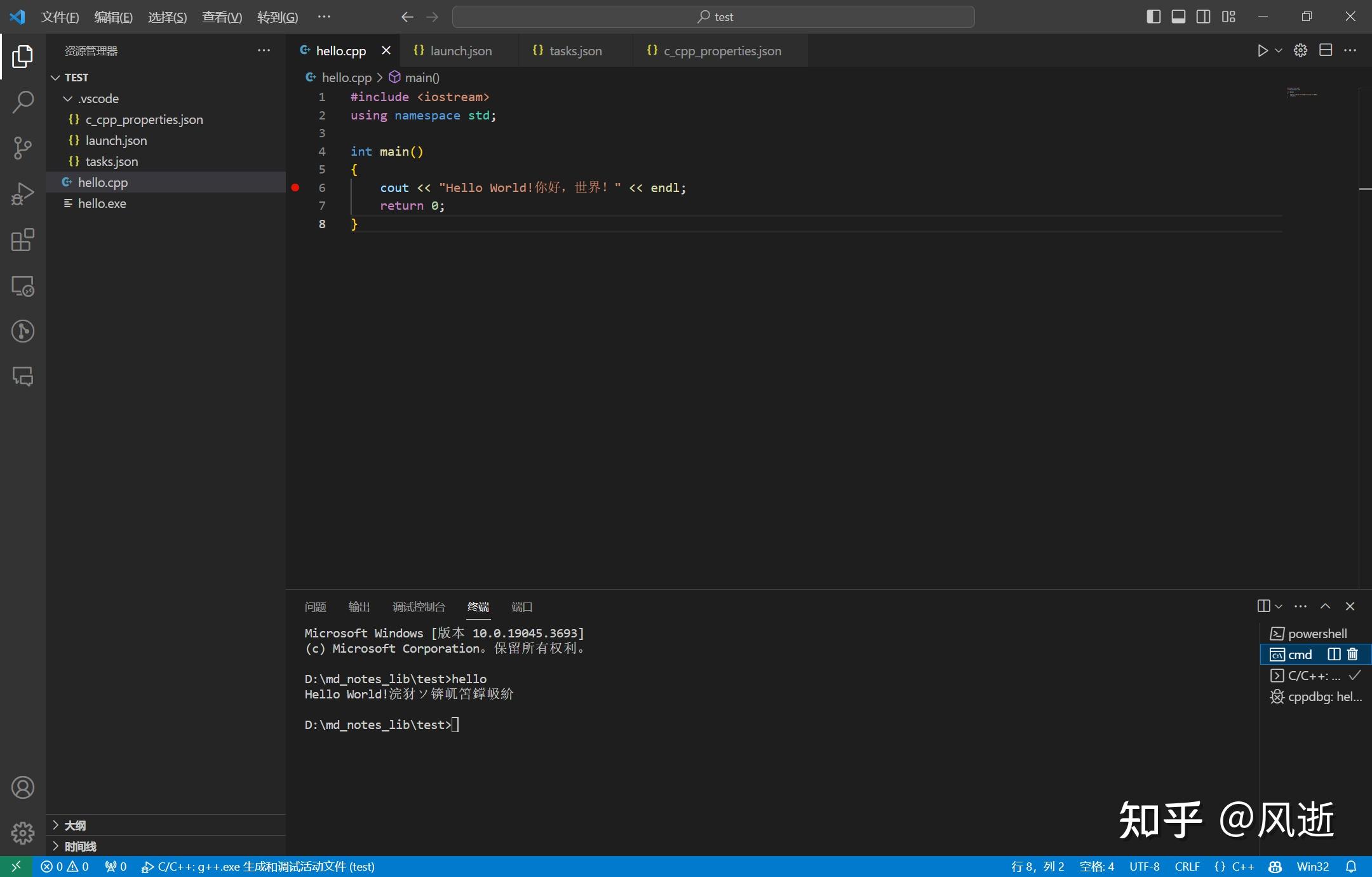The image size is (1372, 877).
Task: Toggle the primary sidebar visibility
Action: pyautogui.click(x=1153, y=17)
